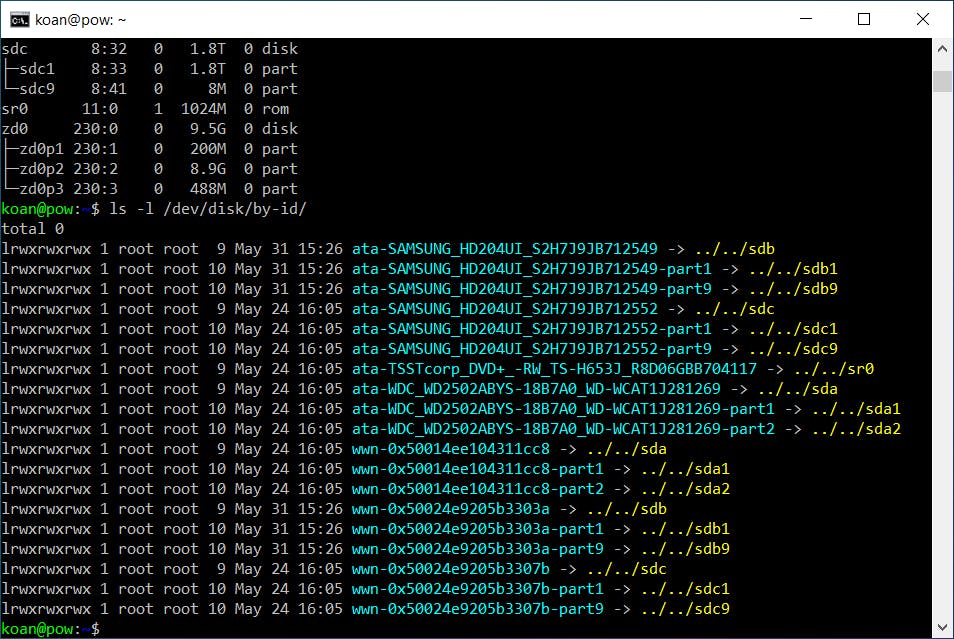Click ata-SAMSUNG_HD204UI_S2H7J9JB712549-part9 entry
The image size is (954, 639).
(x=531, y=289)
